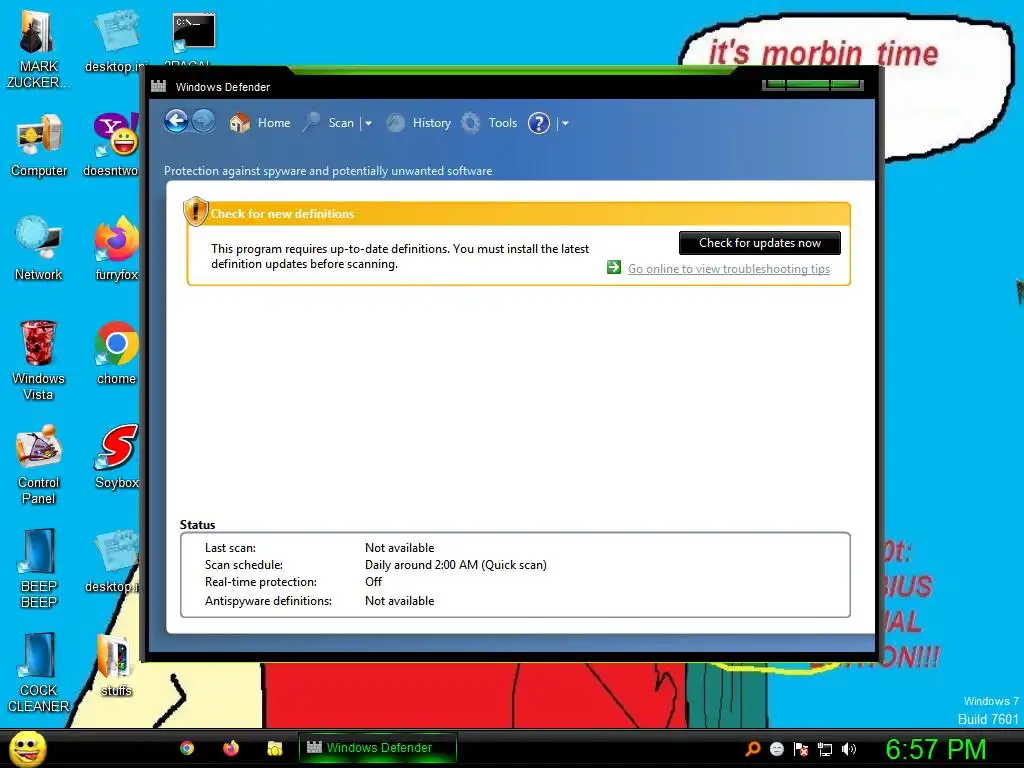Start a Scan from the toolbar

[328, 123]
